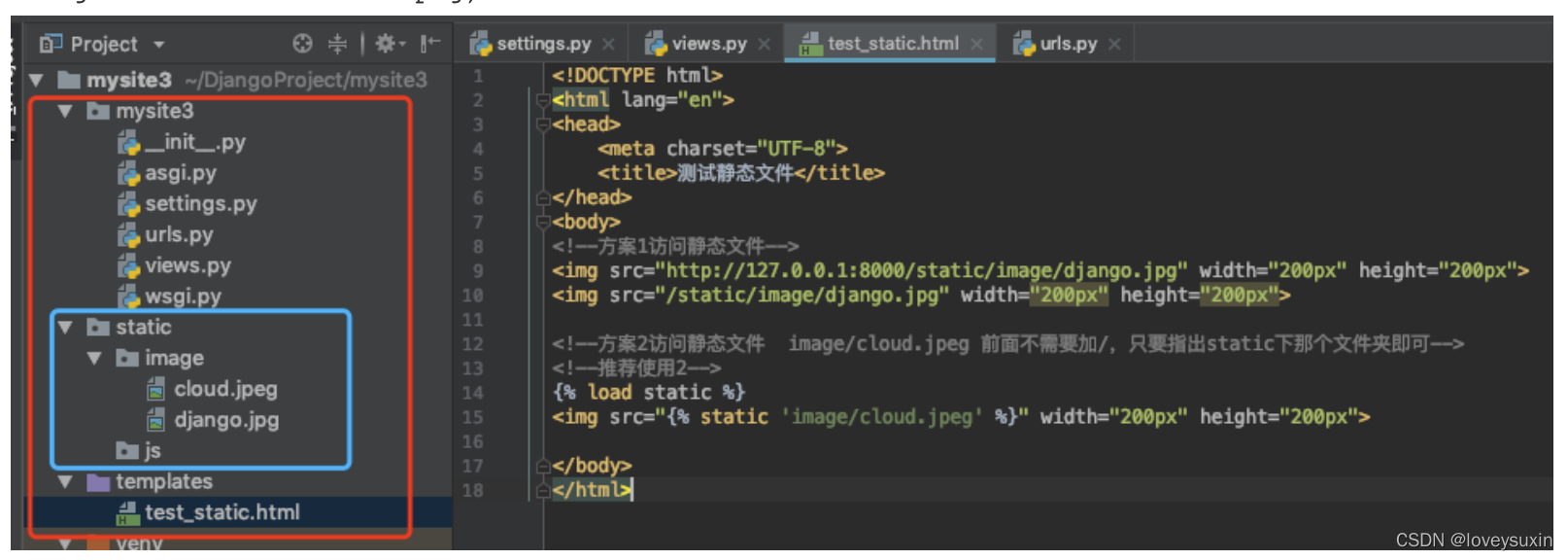Viewport: 1568px width, 560px height.
Task: Click the http://127.0.0.1:8000/static/image/django.jpg URL
Action: (x=922, y=270)
